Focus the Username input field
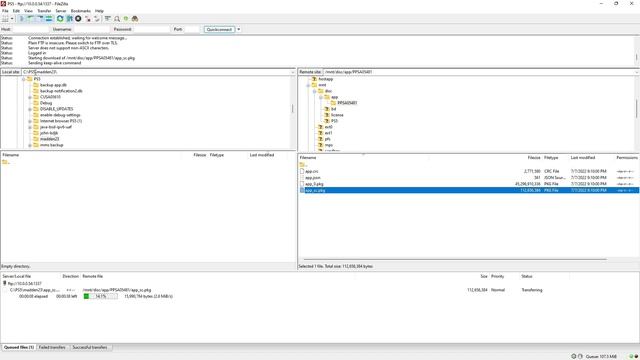 [x=91, y=29]
